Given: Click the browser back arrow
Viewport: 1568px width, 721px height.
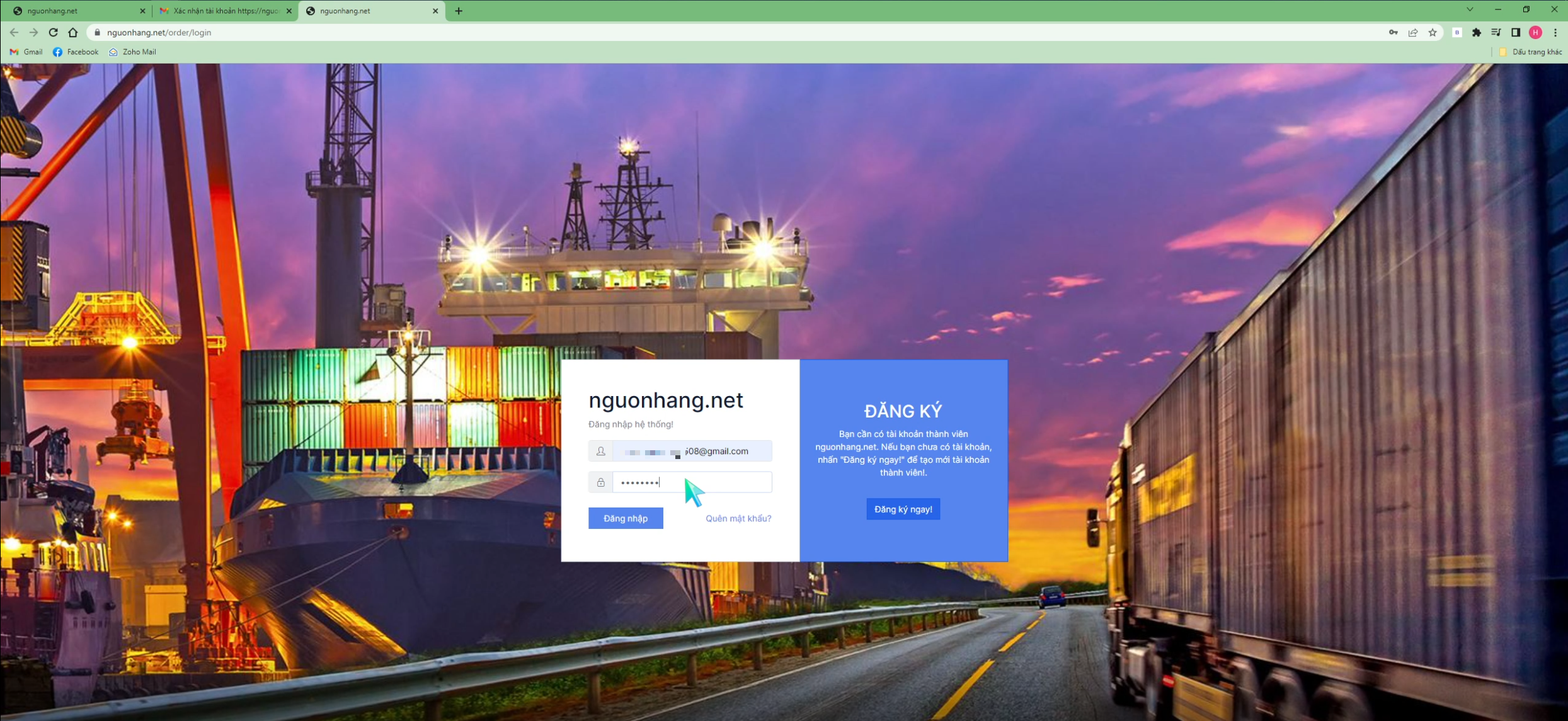Looking at the screenshot, I should (x=14, y=32).
